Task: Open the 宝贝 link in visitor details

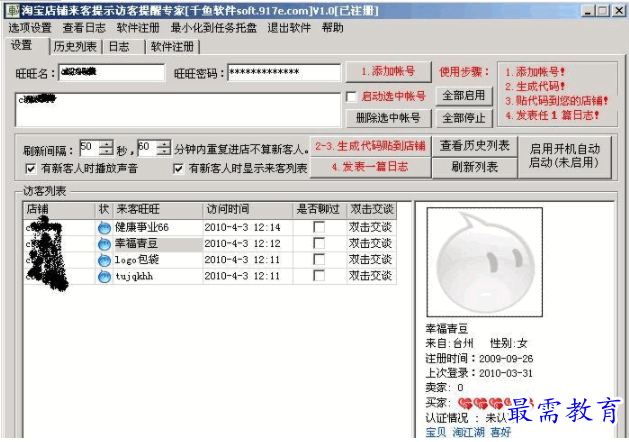Action: [436, 432]
